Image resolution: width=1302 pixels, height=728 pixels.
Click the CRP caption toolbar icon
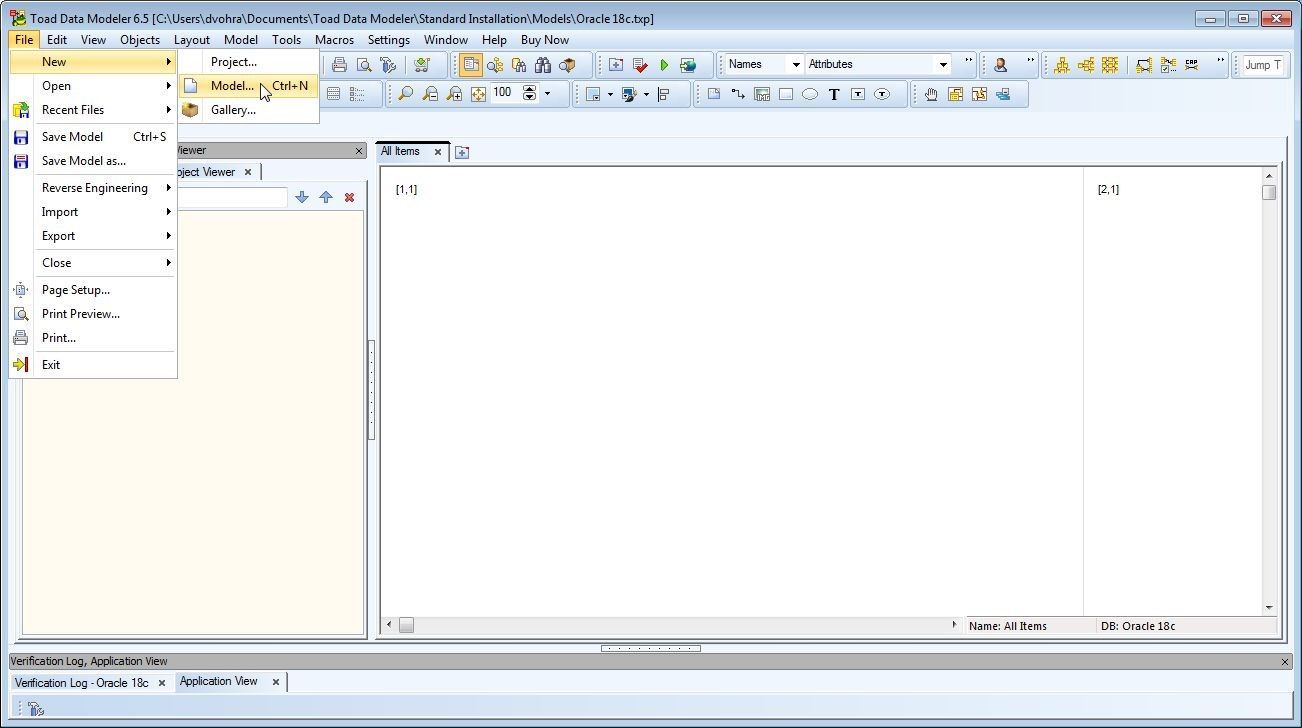[1192, 65]
